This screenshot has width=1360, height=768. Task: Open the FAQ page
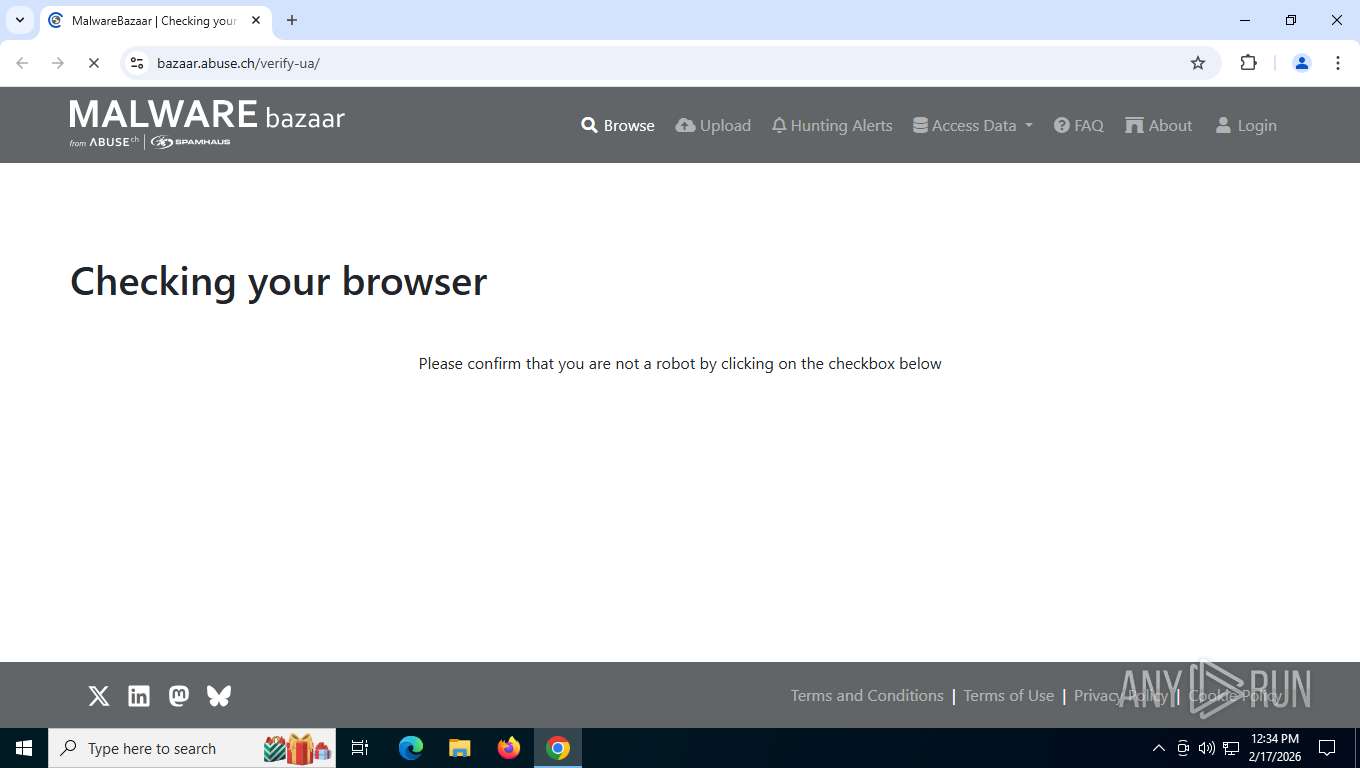click(1079, 125)
